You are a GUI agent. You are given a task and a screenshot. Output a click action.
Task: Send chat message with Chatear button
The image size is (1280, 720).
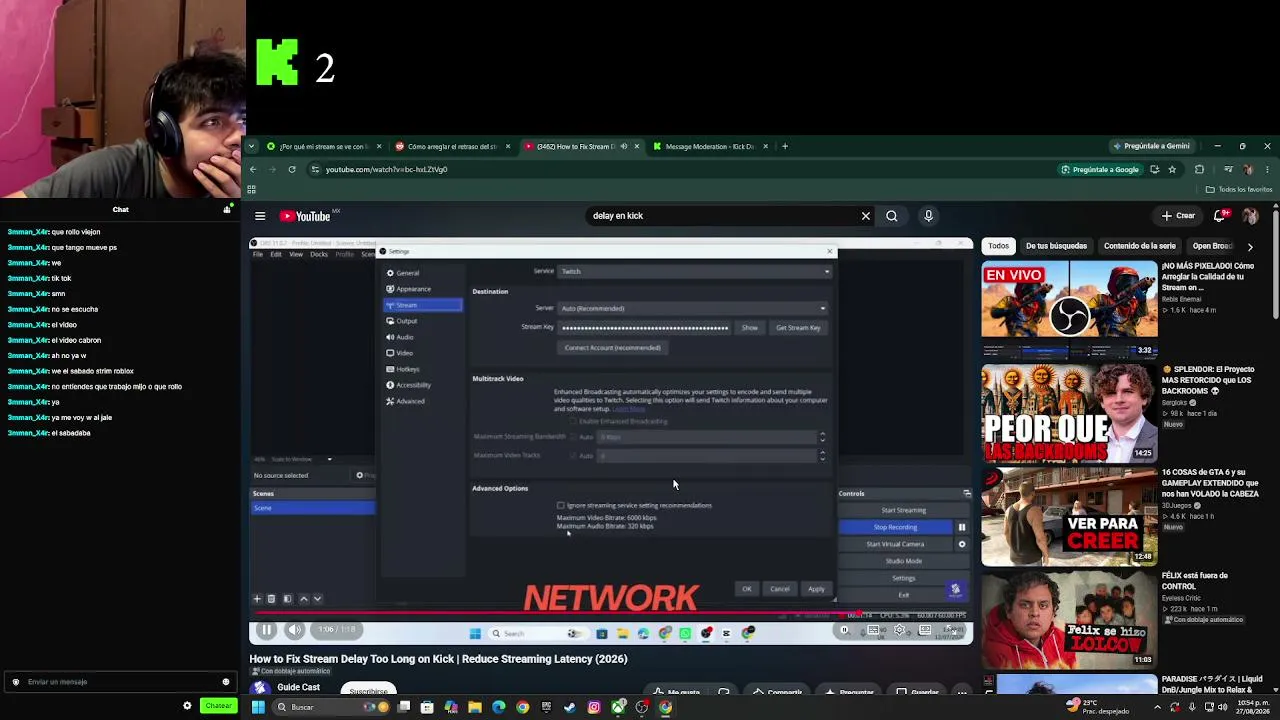(218, 706)
